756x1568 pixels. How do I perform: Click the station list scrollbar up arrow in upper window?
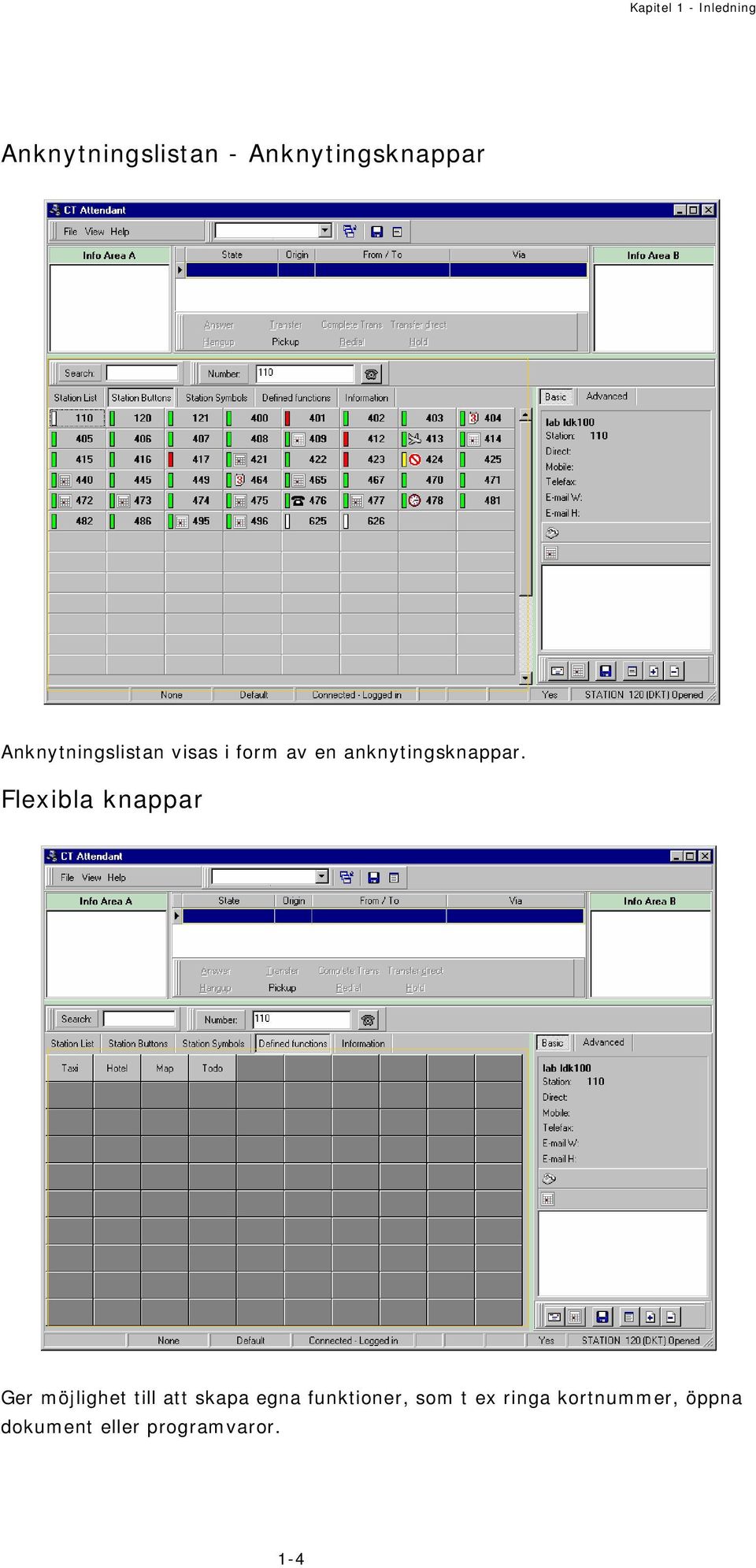(x=525, y=414)
